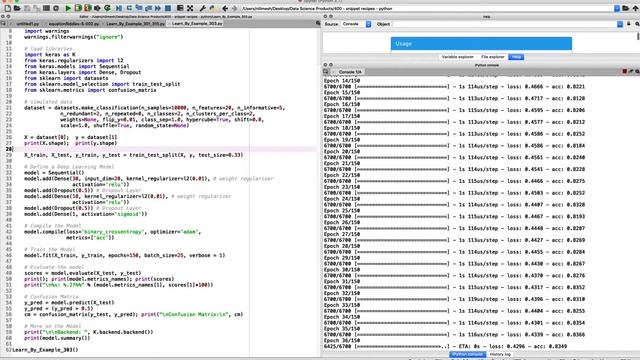Run the current cell

[x=78, y=8]
